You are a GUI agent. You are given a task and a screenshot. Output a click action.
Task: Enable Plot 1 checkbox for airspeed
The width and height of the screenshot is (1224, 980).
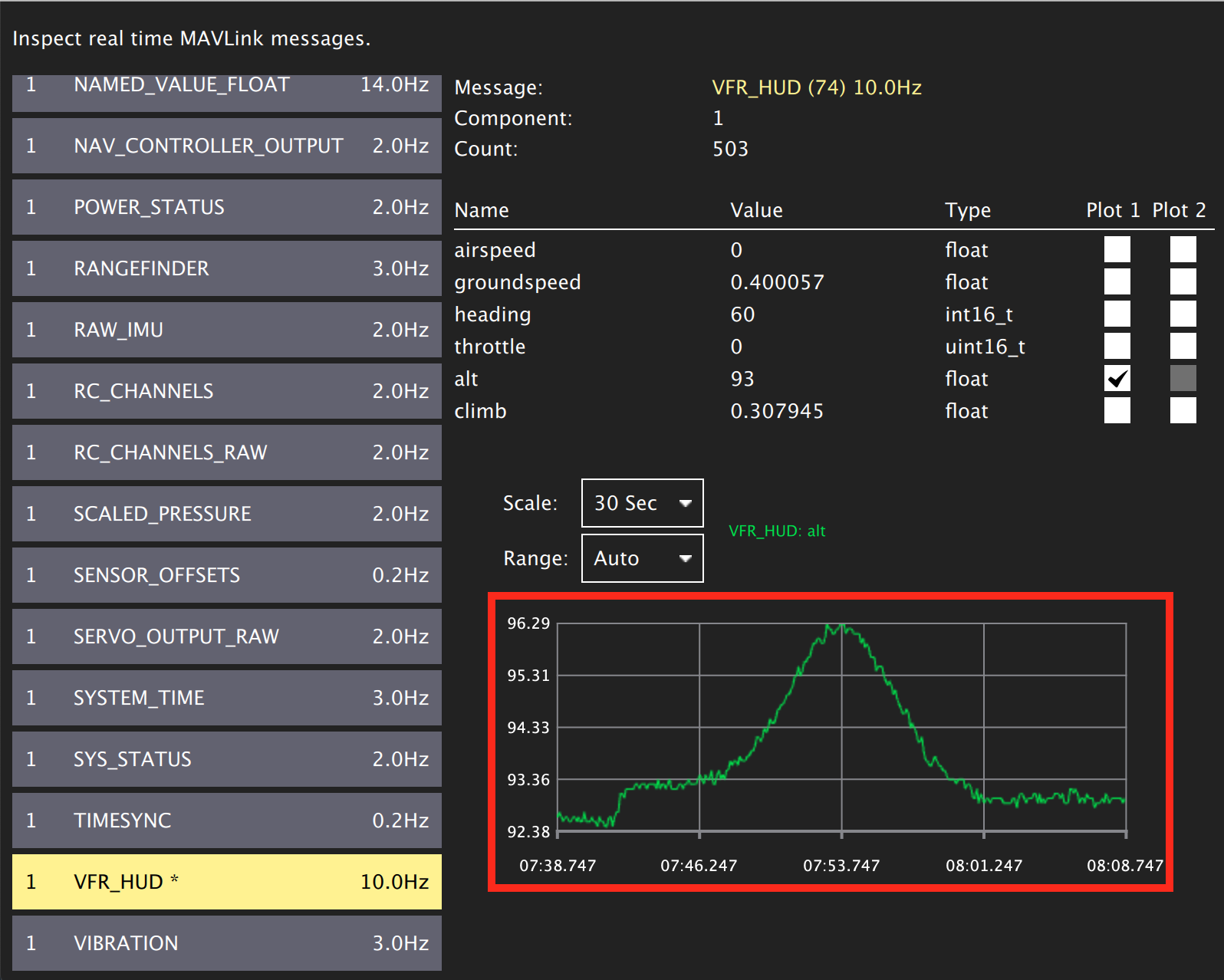(x=1117, y=250)
